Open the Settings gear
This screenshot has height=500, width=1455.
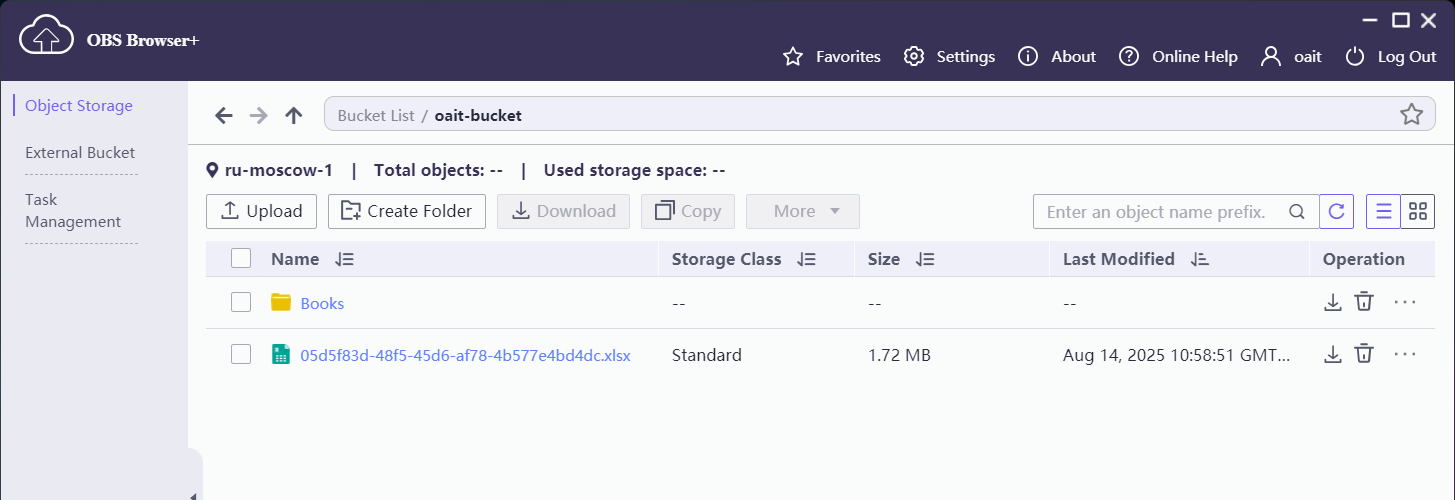[949, 57]
